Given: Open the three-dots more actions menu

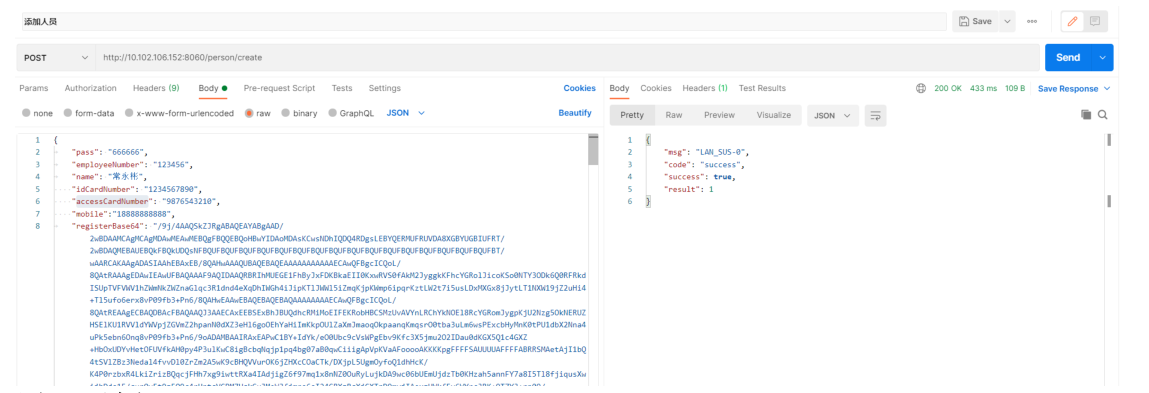Looking at the screenshot, I should coord(1032,22).
